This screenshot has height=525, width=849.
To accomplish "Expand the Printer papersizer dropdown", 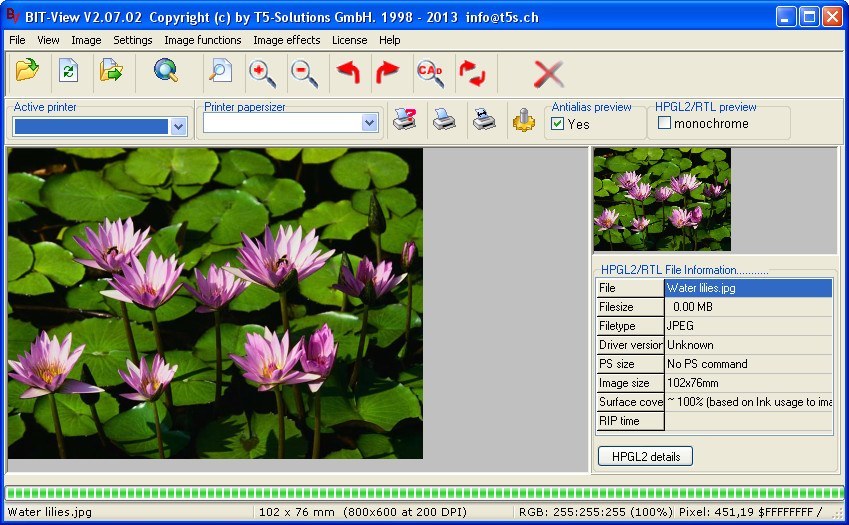I will (x=369, y=123).
